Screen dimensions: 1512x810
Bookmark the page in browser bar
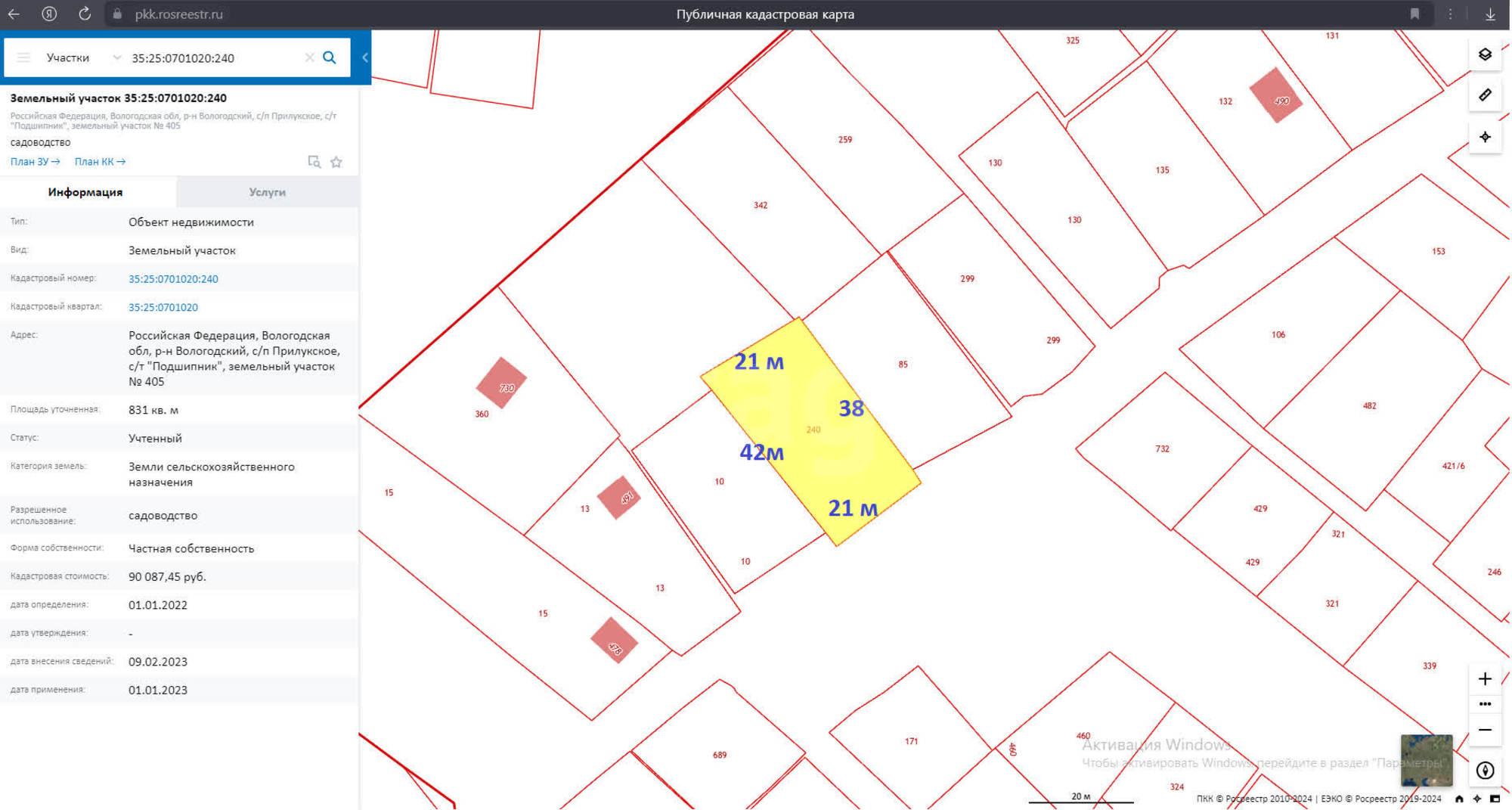click(x=1414, y=14)
